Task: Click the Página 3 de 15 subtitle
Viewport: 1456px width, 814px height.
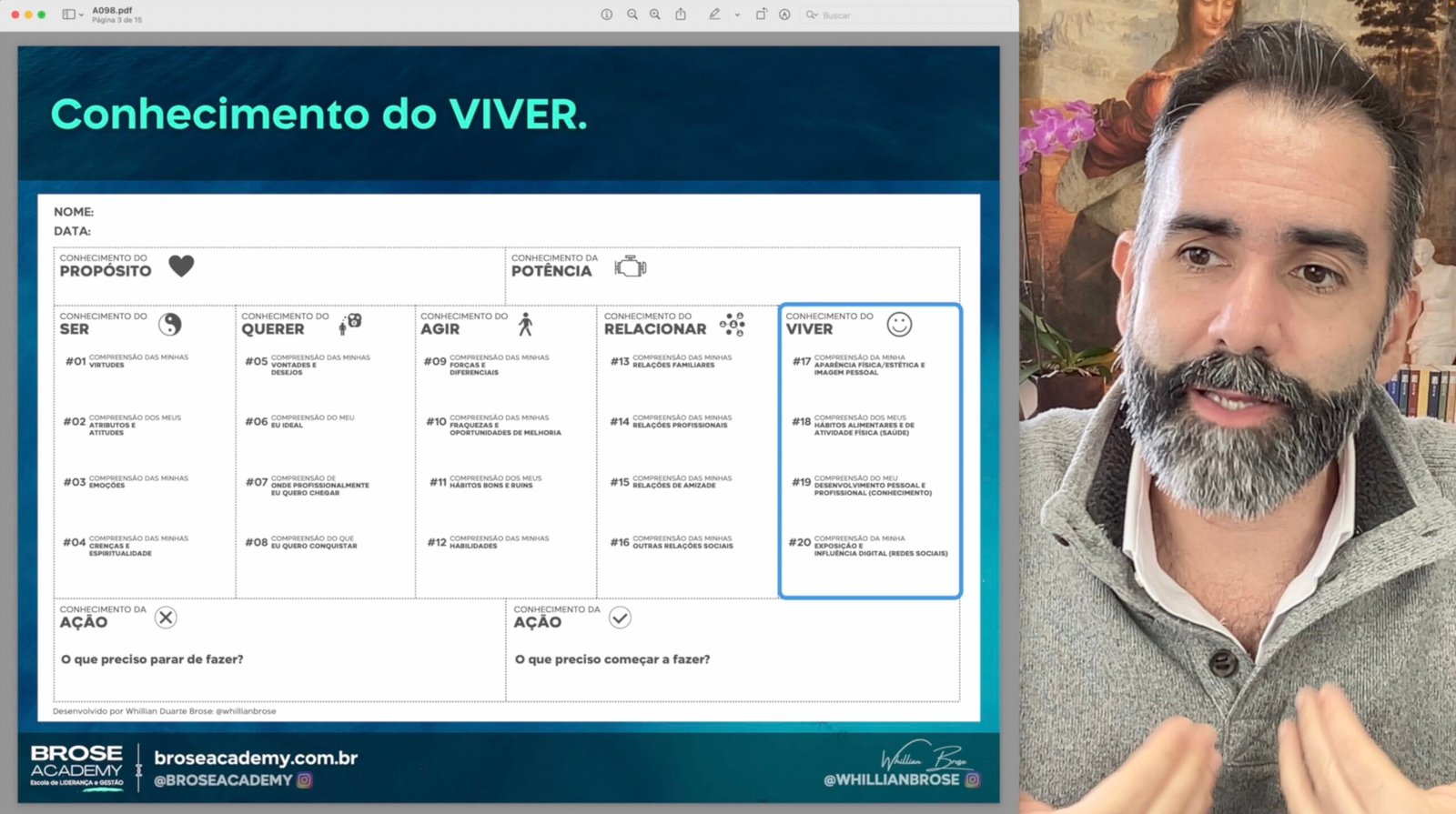Action: pyautogui.click(x=117, y=20)
